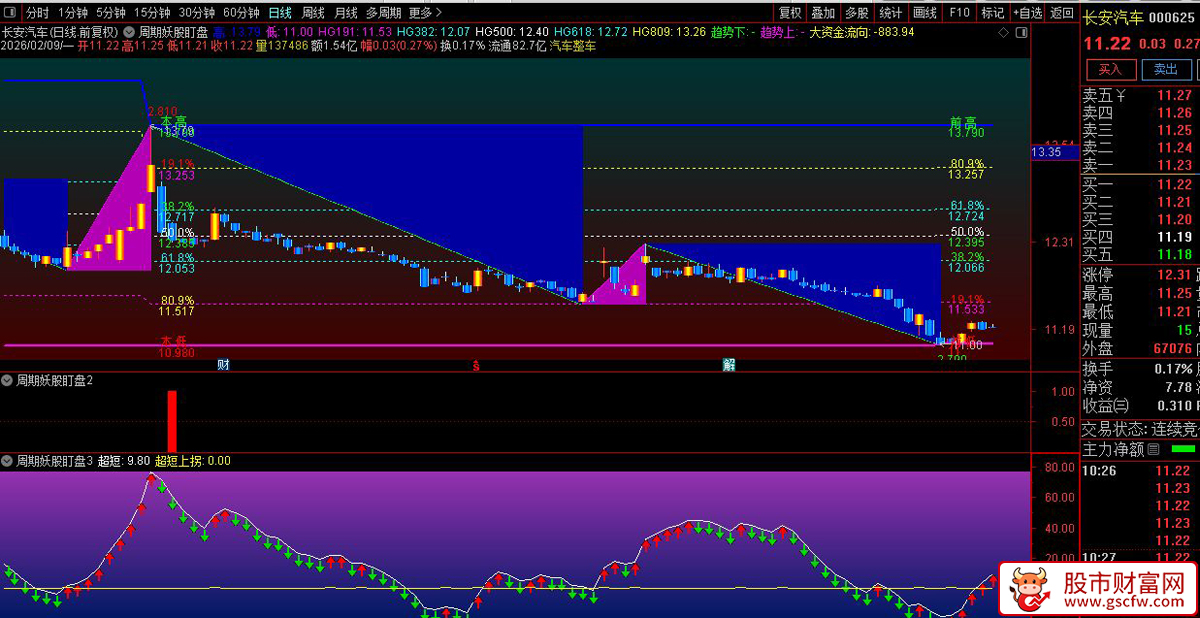Click the 解 unlock event marker
The image size is (1200, 618).
click(x=730, y=365)
